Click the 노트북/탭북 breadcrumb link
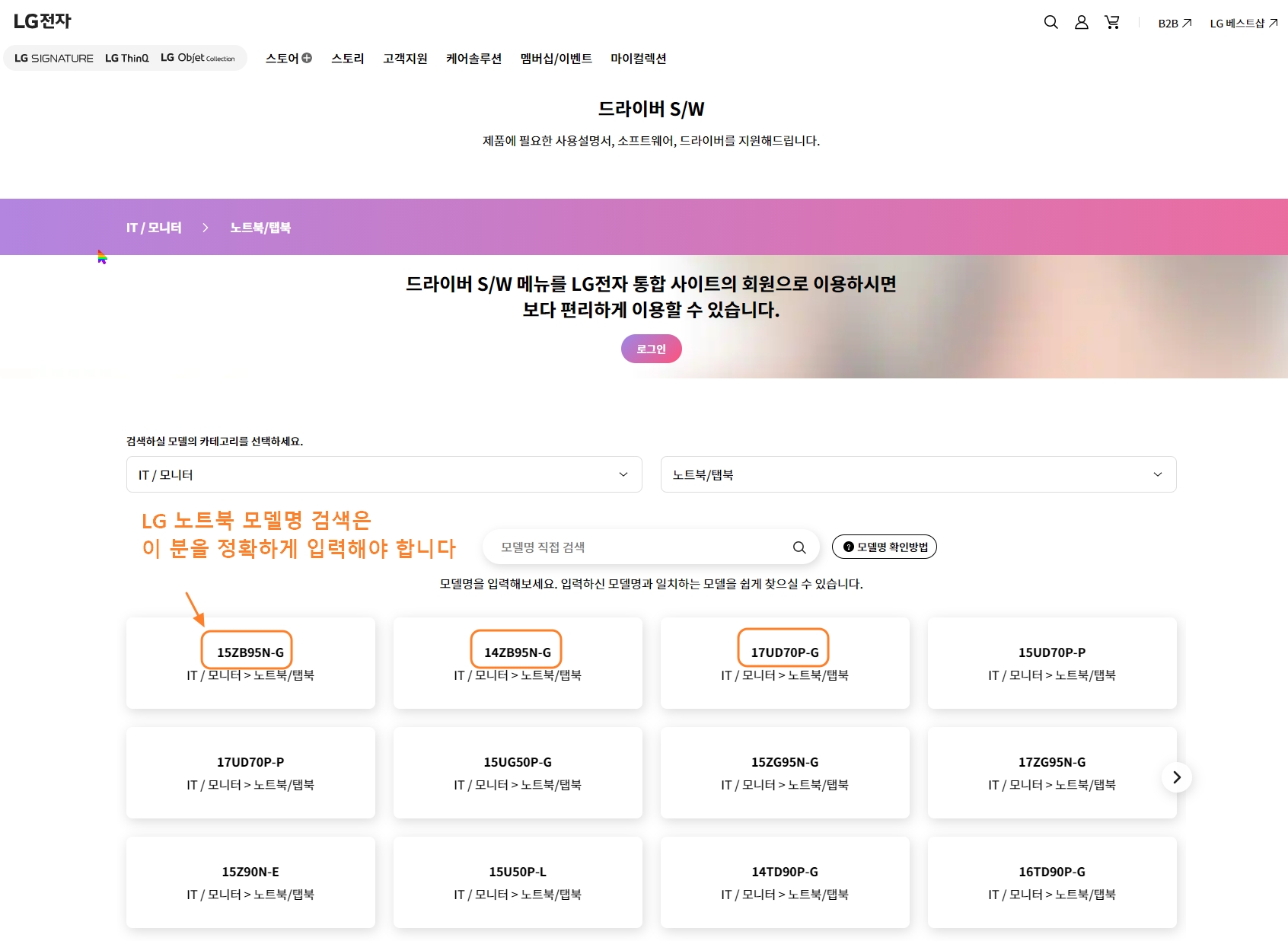Screen dimensions: 1288x941 coord(261,227)
